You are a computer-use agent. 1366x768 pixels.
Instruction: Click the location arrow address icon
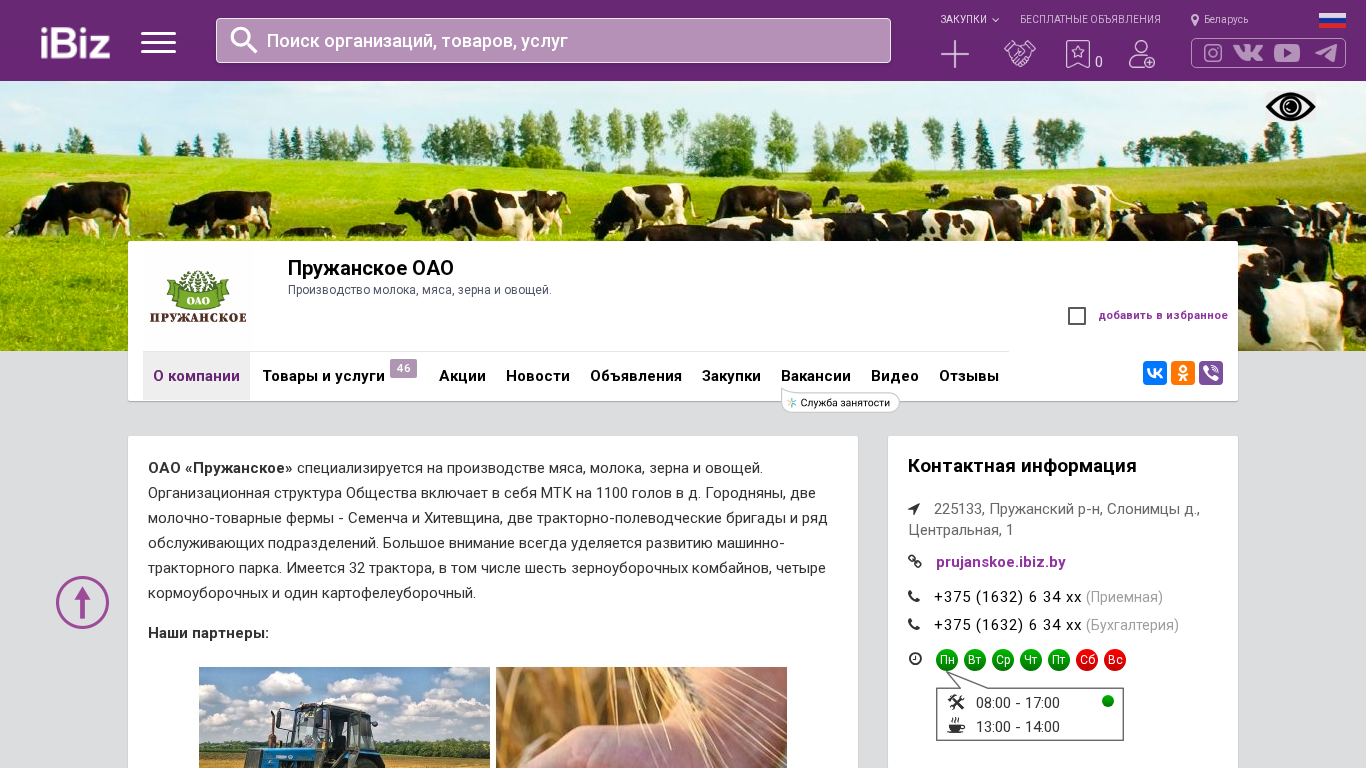pyautogui.click(x=914, y=509)
